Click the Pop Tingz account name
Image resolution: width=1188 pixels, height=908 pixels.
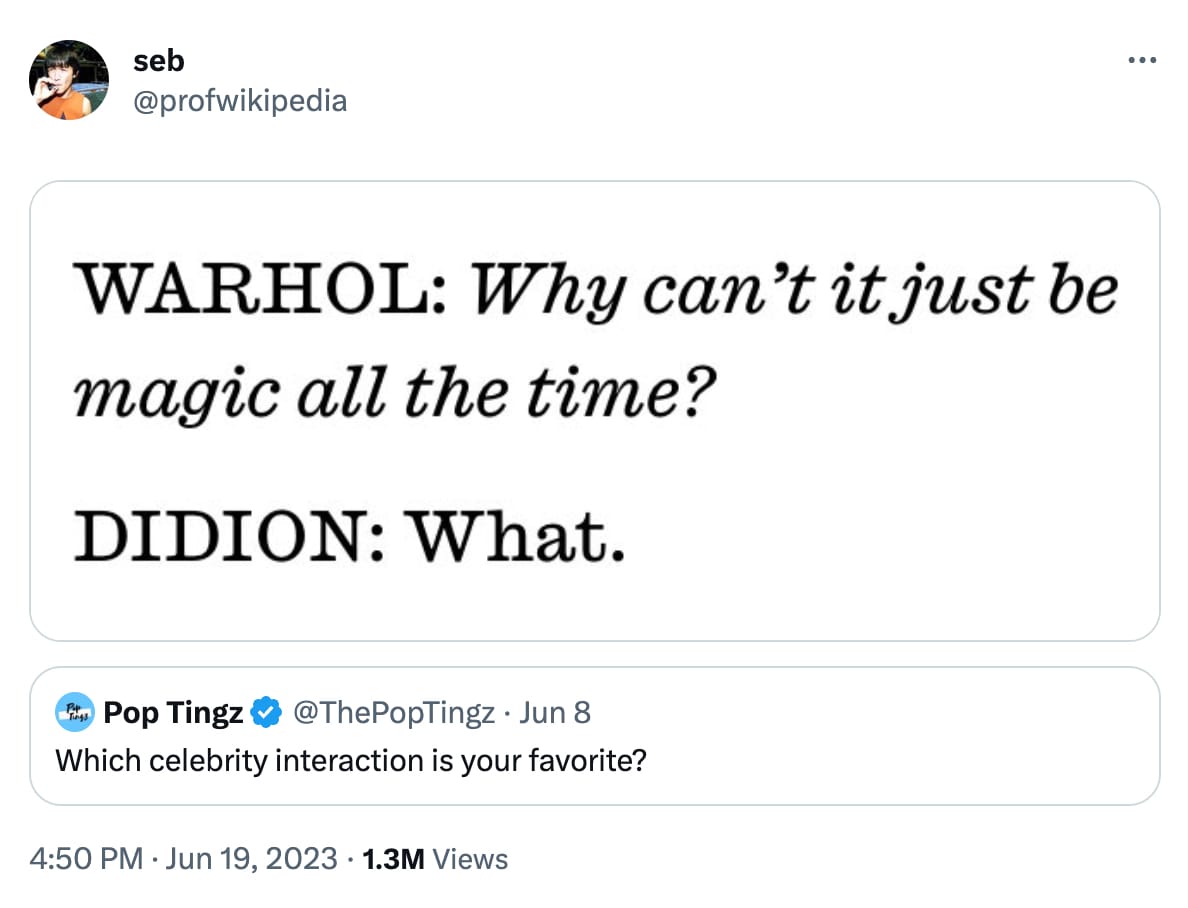173,713
